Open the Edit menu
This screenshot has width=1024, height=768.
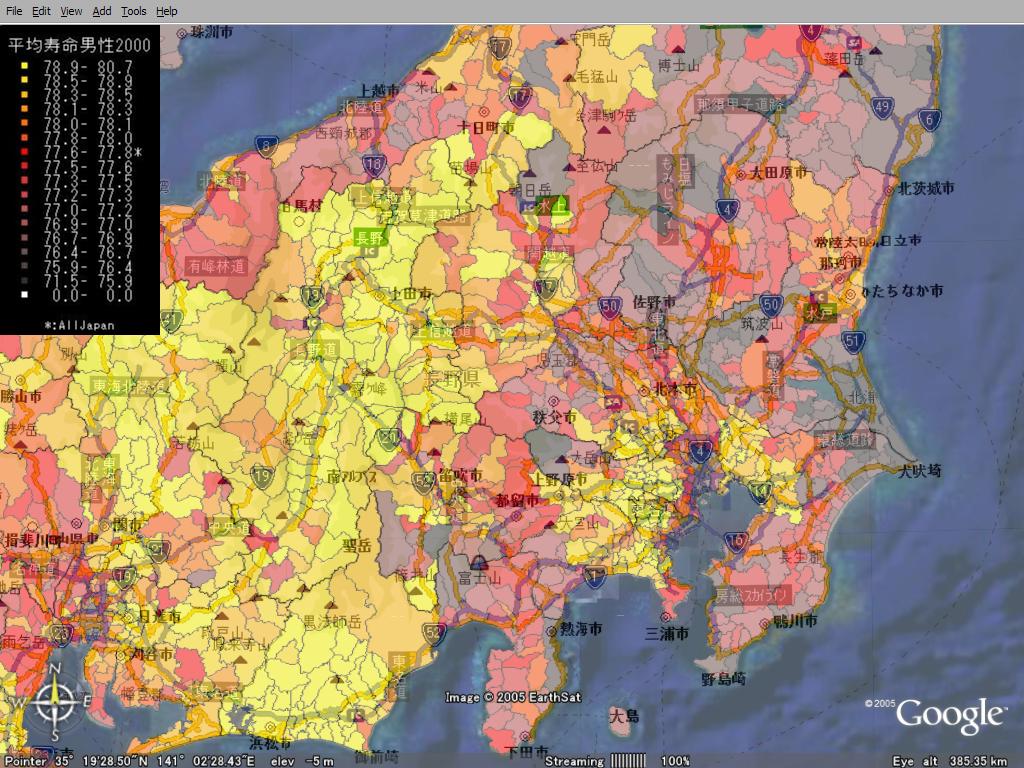click(x=41, y=11)
